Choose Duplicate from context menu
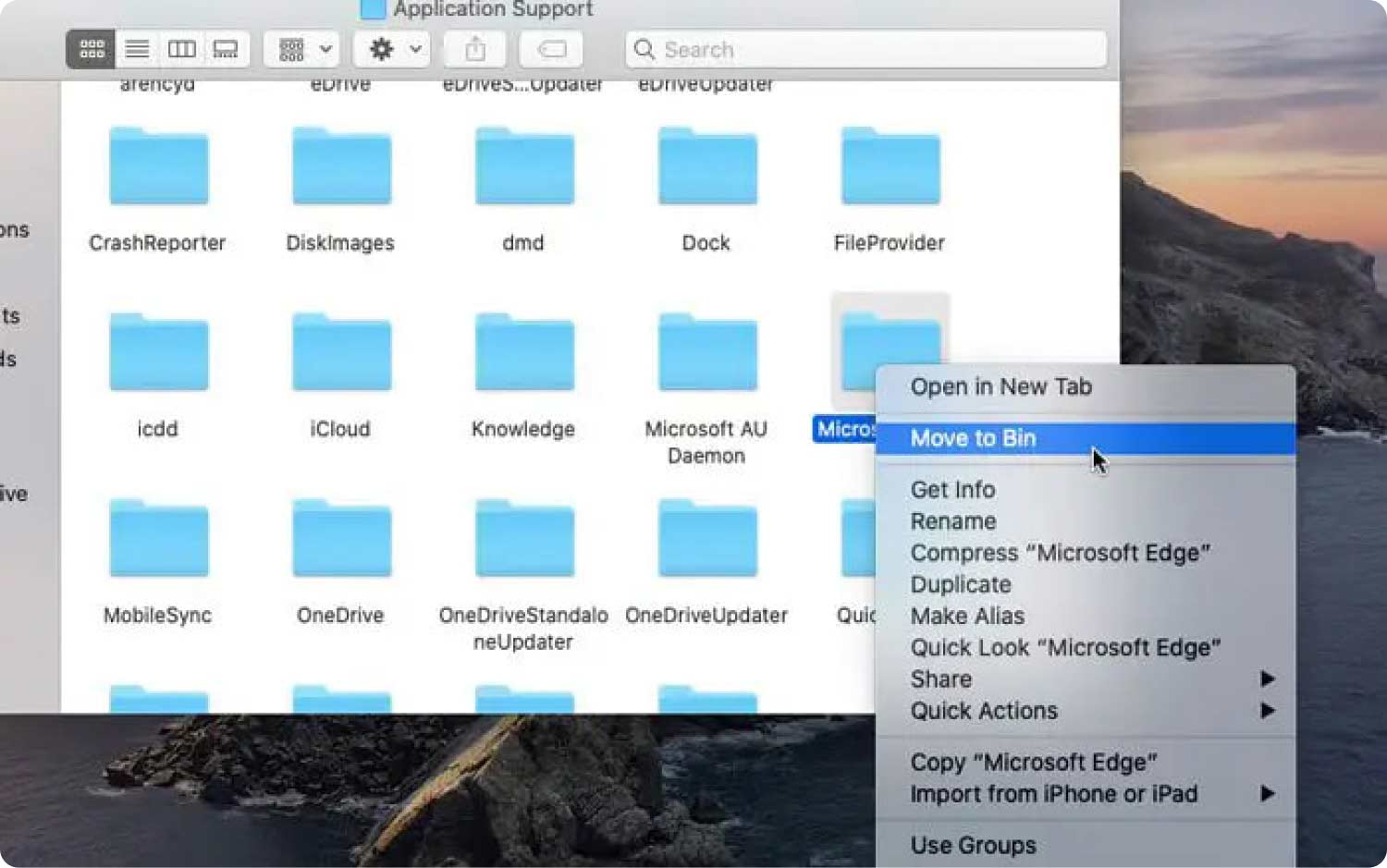The image size is (1387, 868). [1086, 584]
